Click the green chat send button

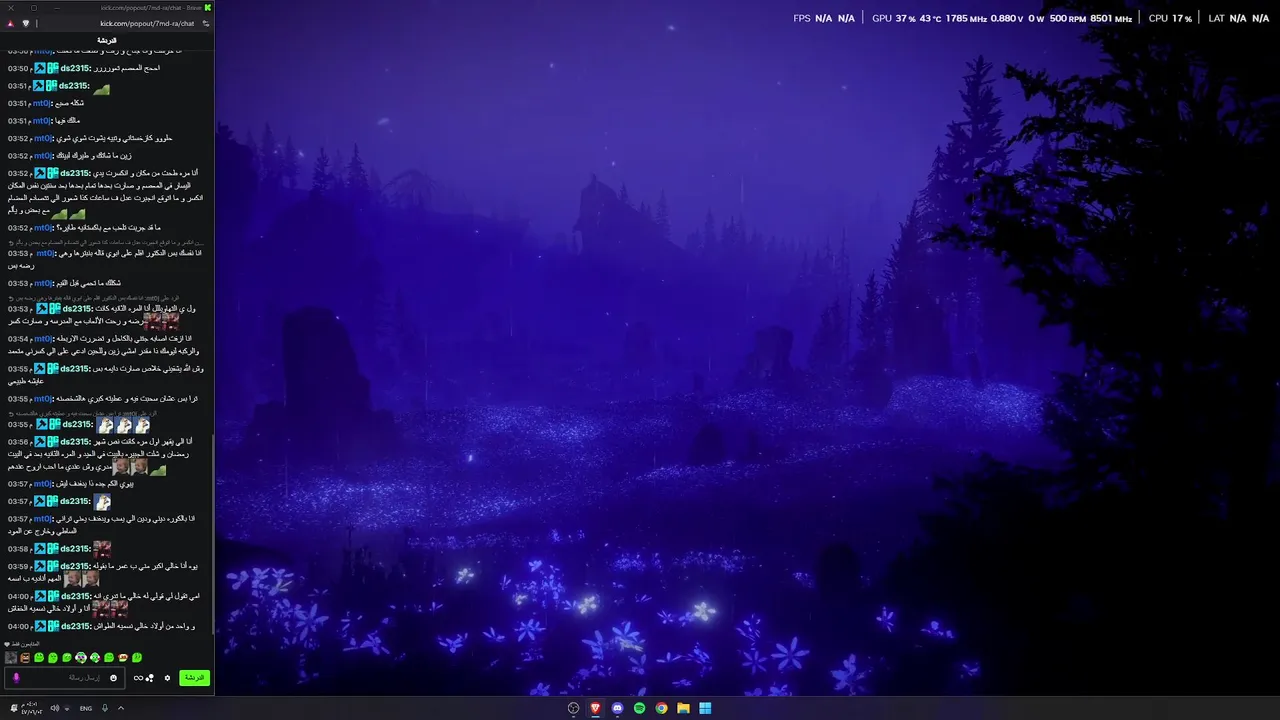point(195,678)
